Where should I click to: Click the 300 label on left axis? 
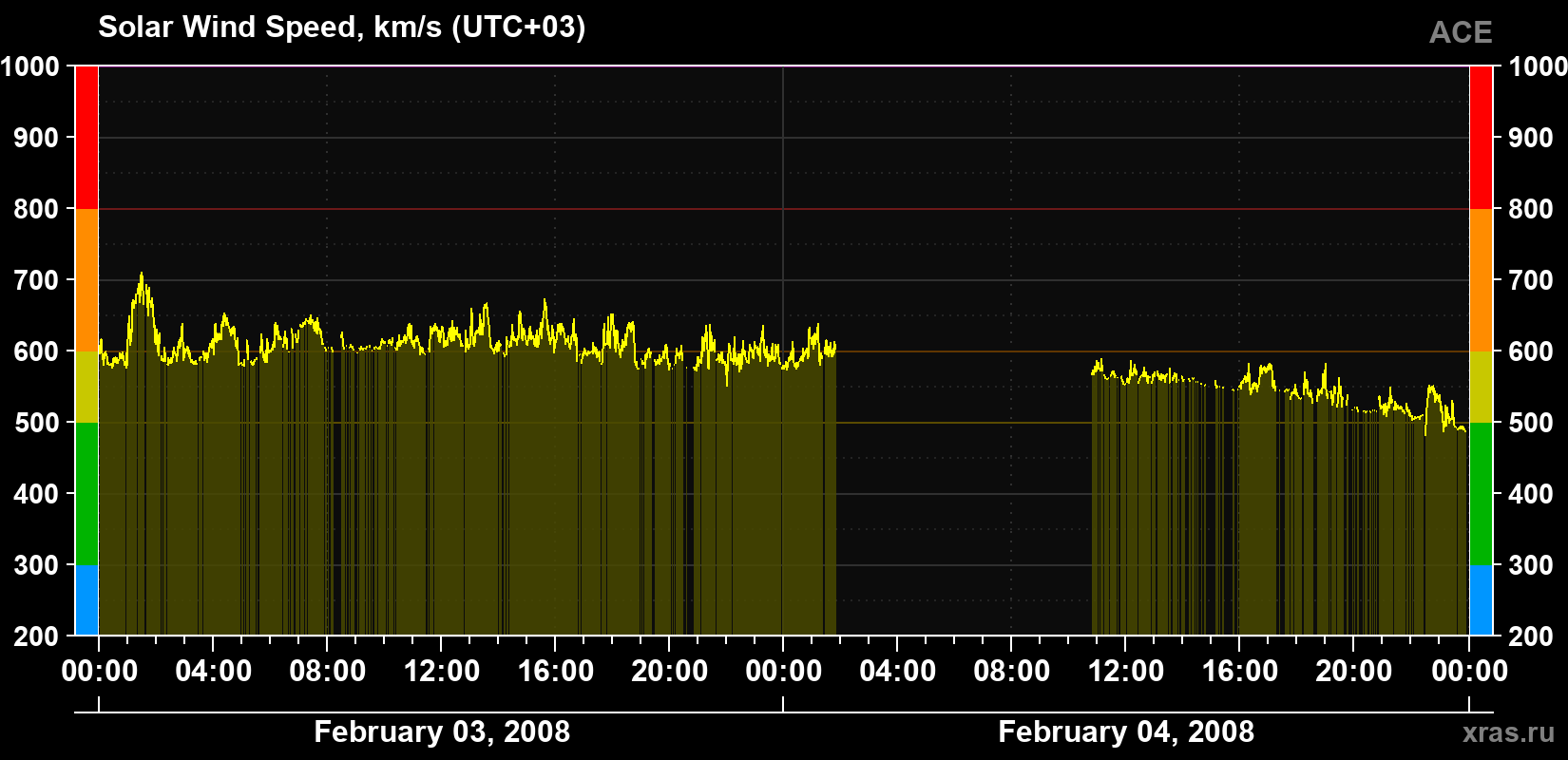[x=37, y=565]
